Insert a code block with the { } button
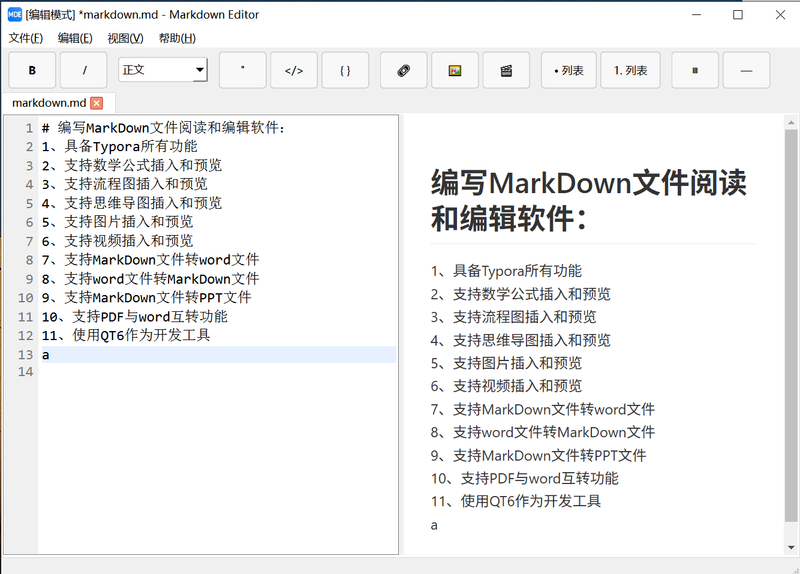The image size is (800, 574). click(x=345, y=70)
